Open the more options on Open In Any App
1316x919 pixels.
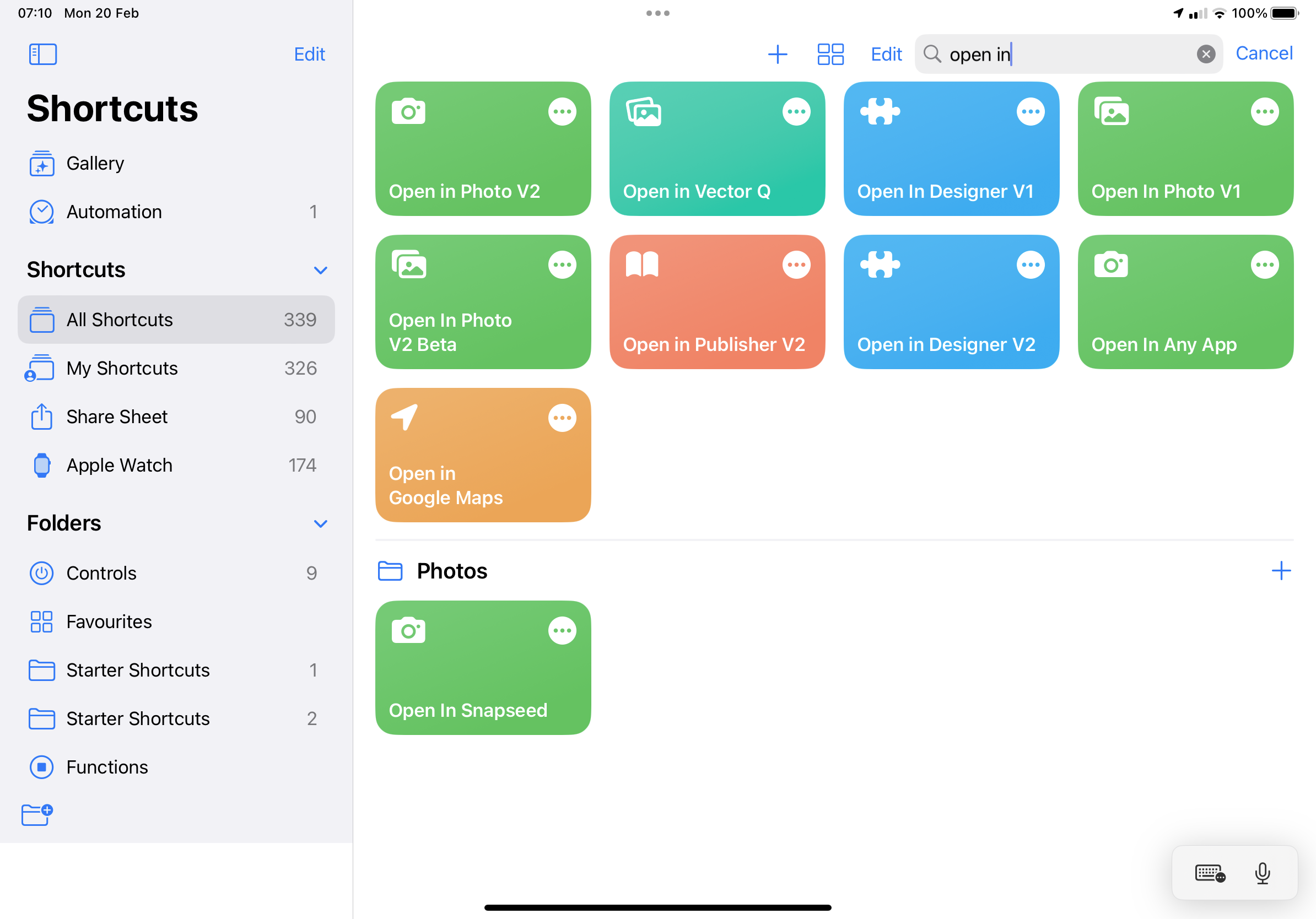1264,264
